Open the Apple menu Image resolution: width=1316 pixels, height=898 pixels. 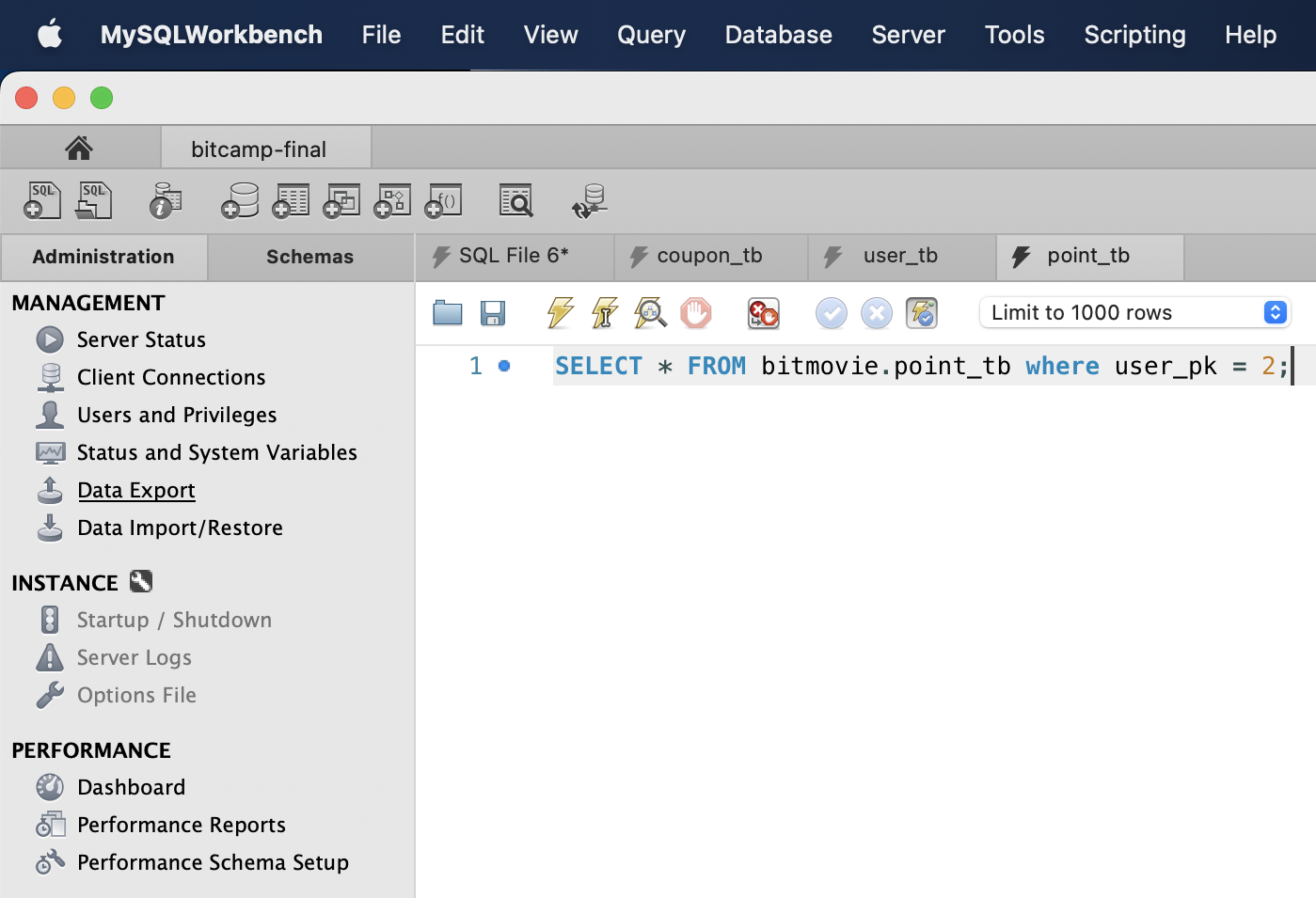(x=50, y=35)
